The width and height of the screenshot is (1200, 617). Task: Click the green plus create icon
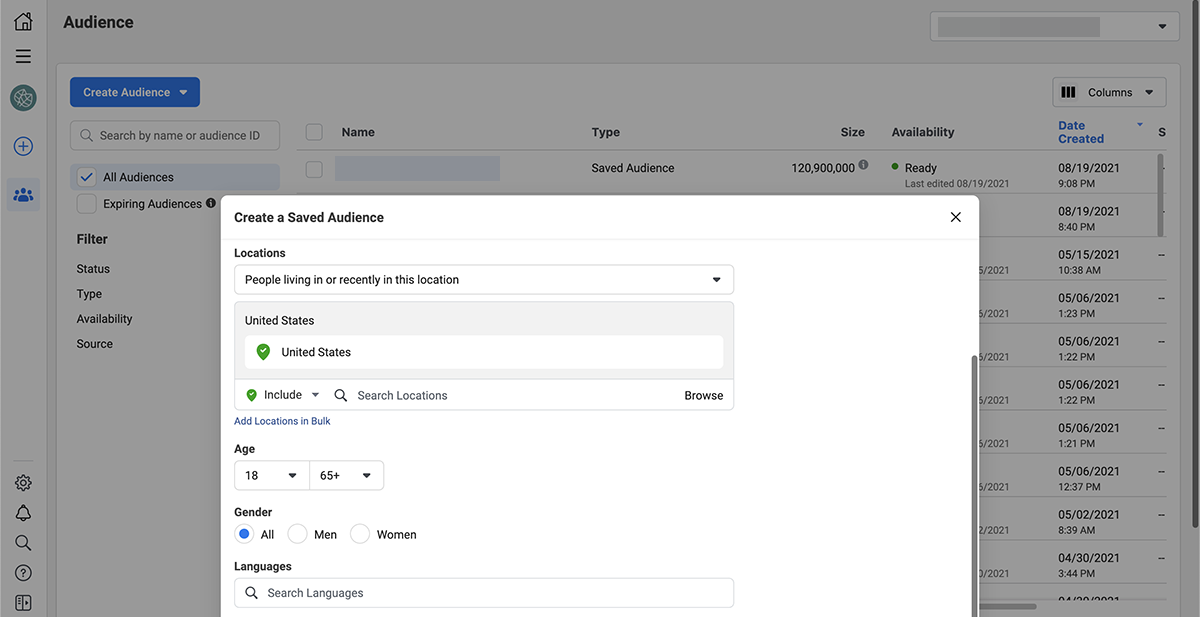[x=23, y=147]
